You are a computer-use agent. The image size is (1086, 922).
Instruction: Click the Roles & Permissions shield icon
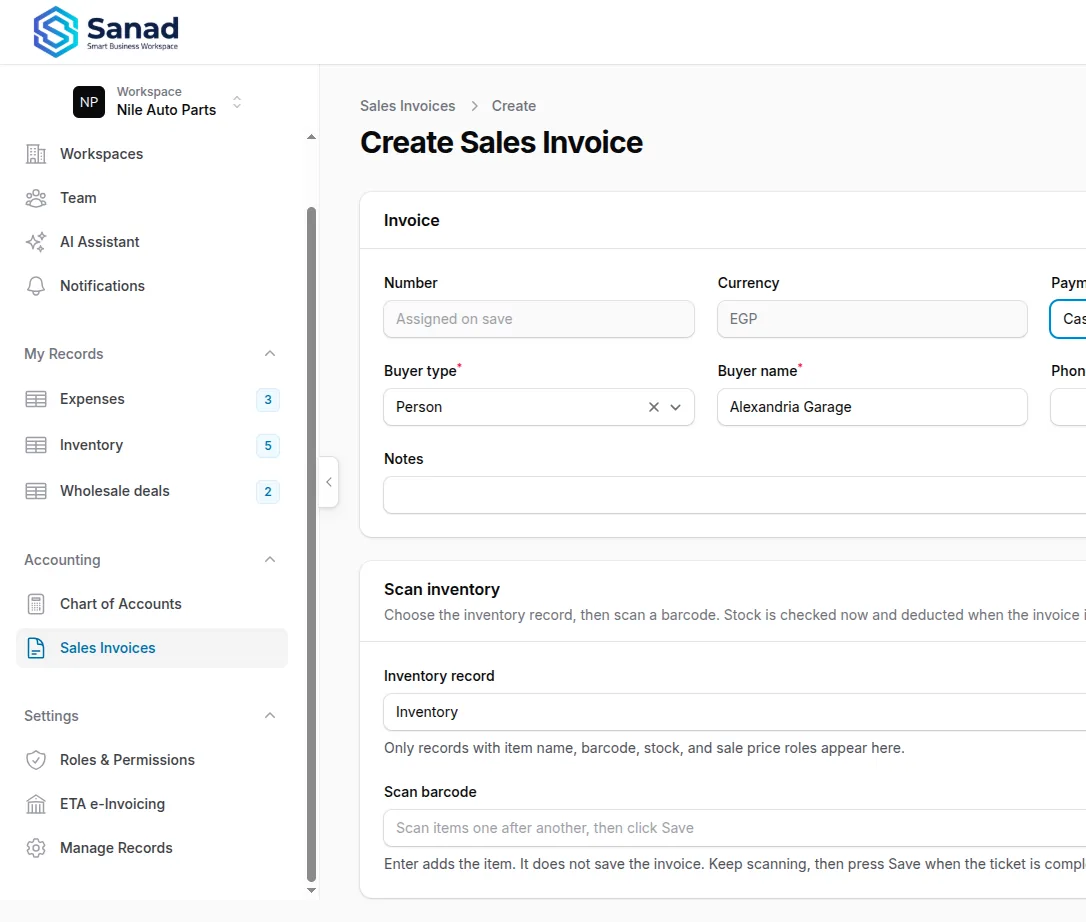point(36,760)
